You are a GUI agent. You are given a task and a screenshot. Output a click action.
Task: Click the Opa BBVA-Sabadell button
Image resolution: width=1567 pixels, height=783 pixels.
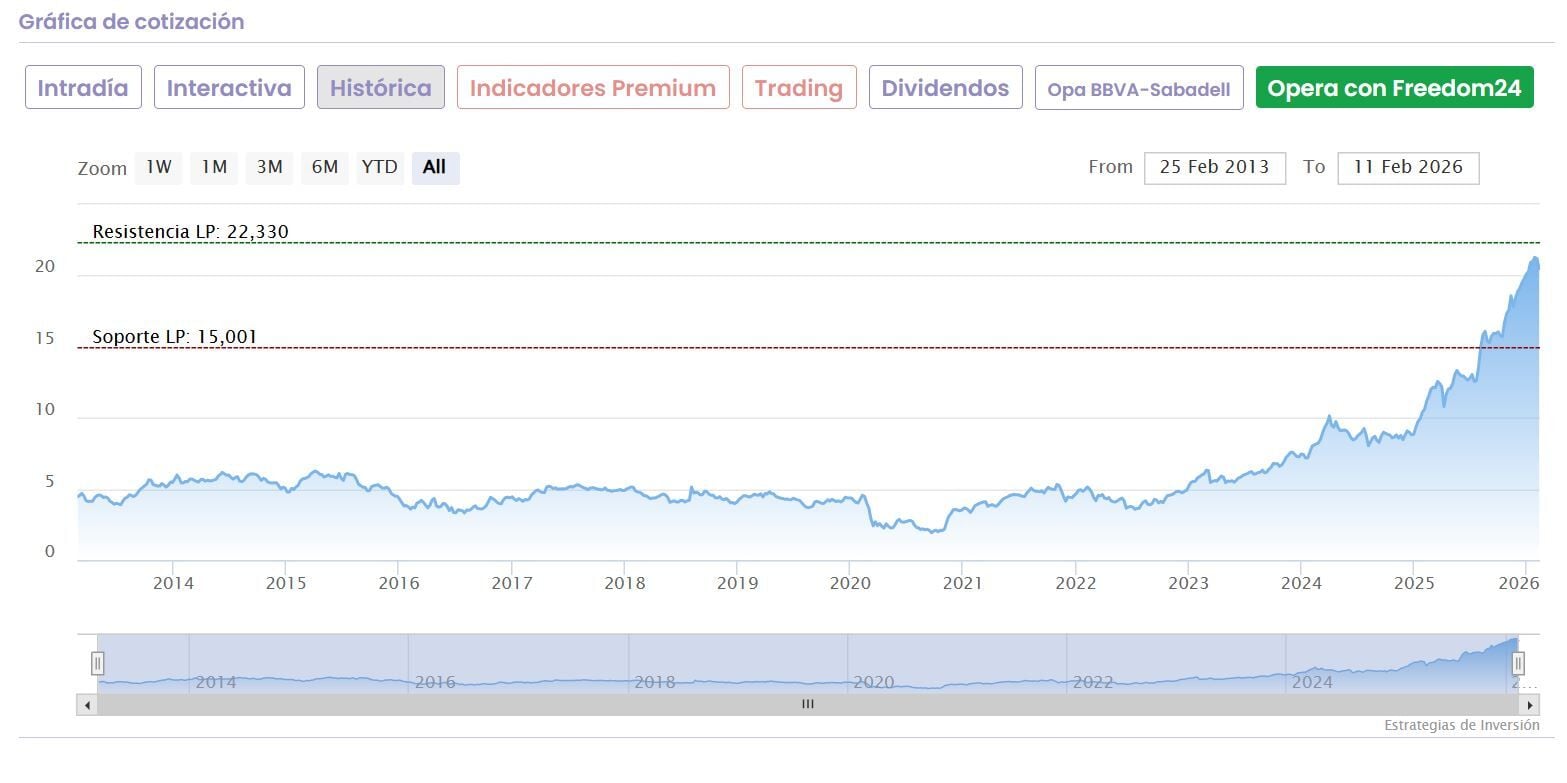[x=1139, y=89]
